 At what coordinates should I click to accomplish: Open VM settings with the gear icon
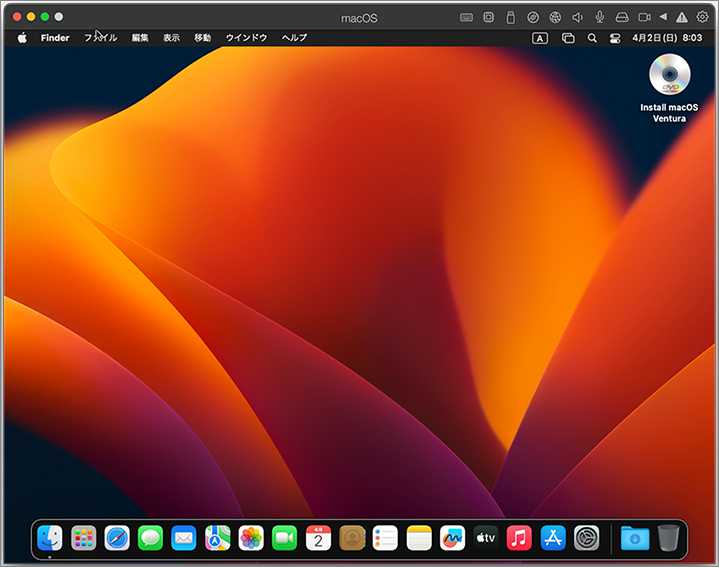tap(702, 17)
